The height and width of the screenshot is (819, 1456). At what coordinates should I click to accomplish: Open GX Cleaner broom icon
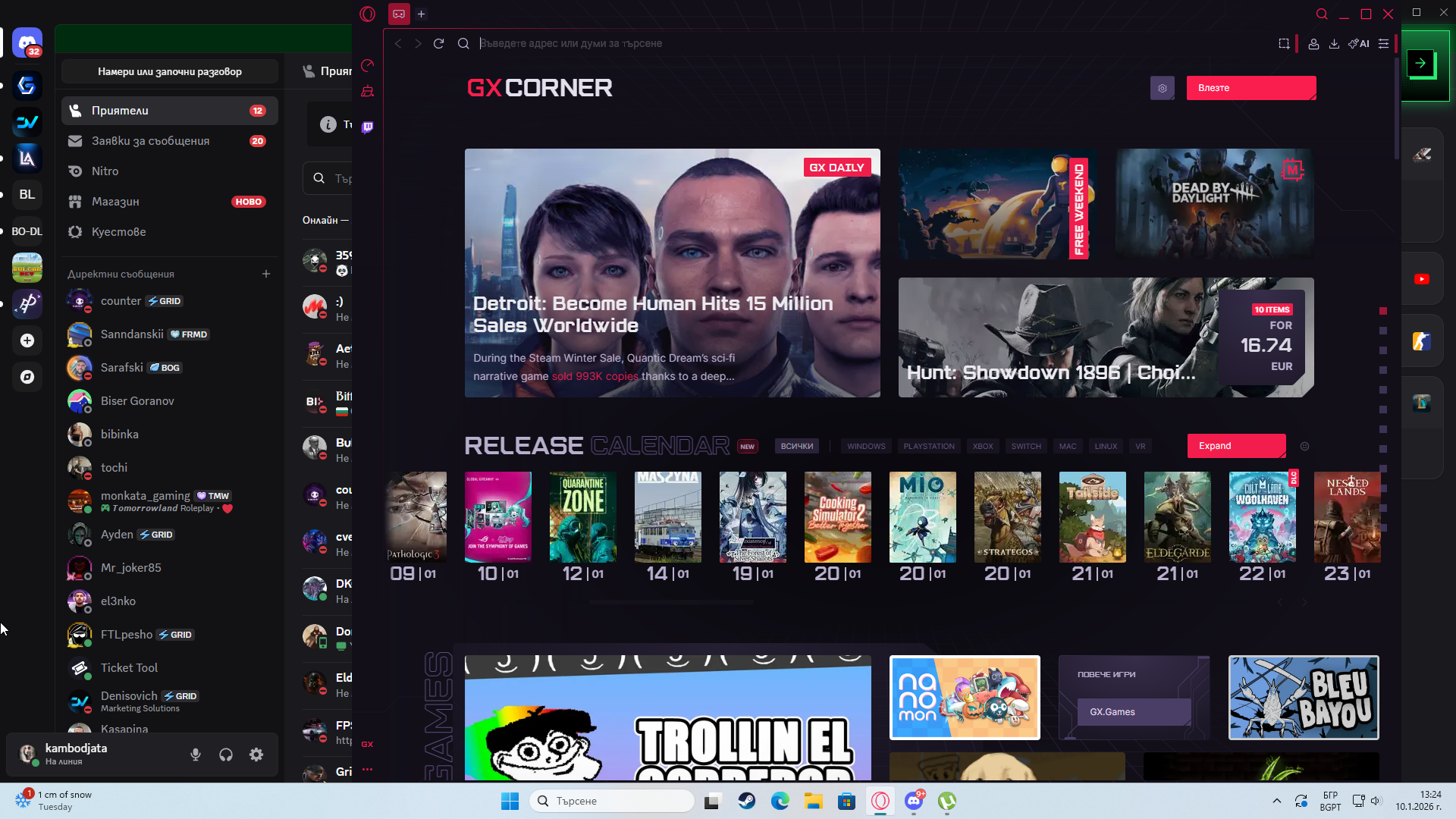point(368,92)
